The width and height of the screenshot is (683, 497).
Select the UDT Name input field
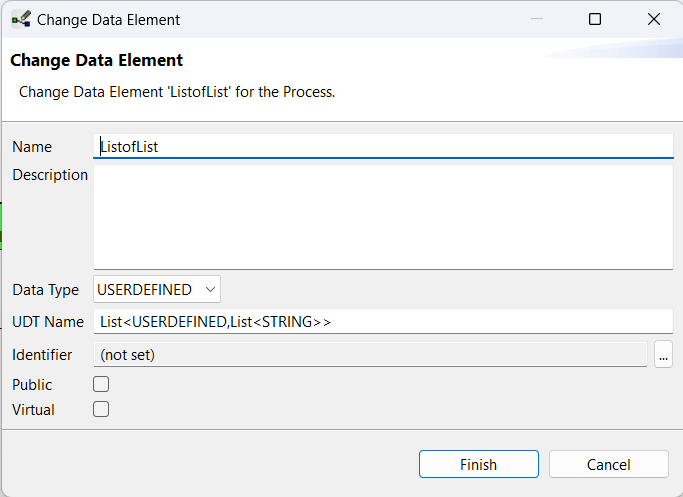coord(383,321)
